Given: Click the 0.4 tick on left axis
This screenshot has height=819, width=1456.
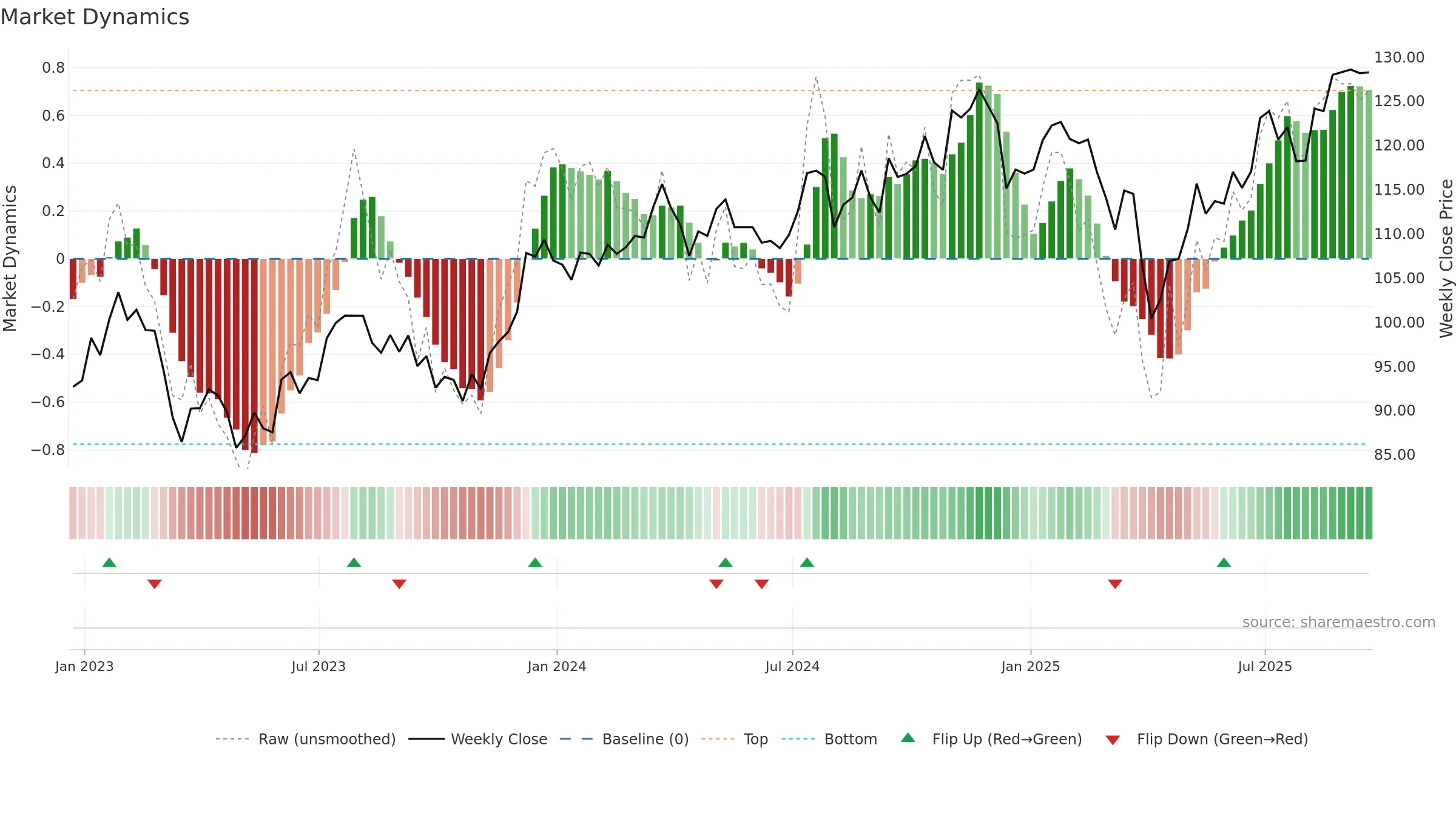Looking at the screenshot, I should [x=53, y=163].
